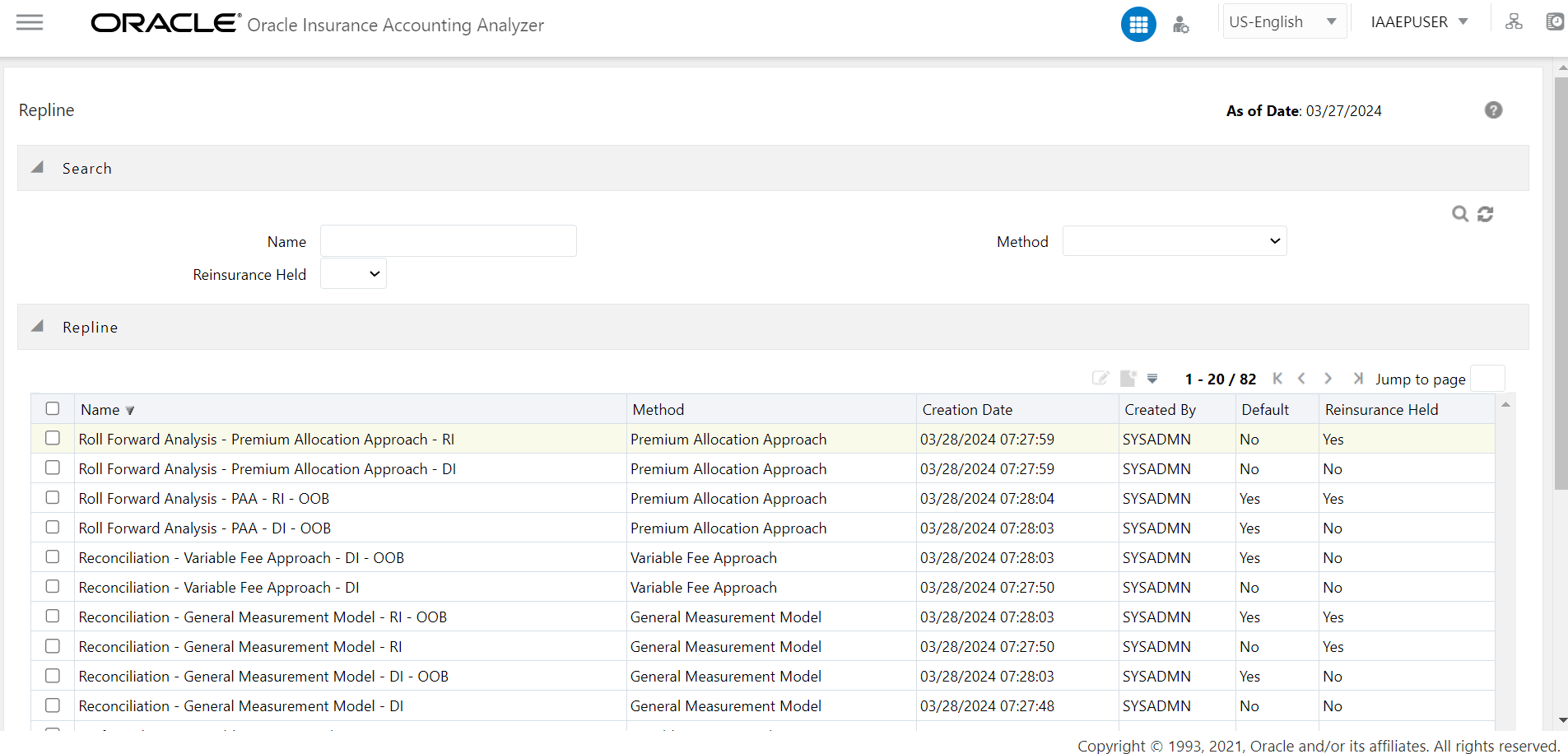Check Roll Forward Analysis - Premium Allocation Approach - RI row
Image resolution: width=1568 pixels, height=754 pixels.
(x=53, y=438)
